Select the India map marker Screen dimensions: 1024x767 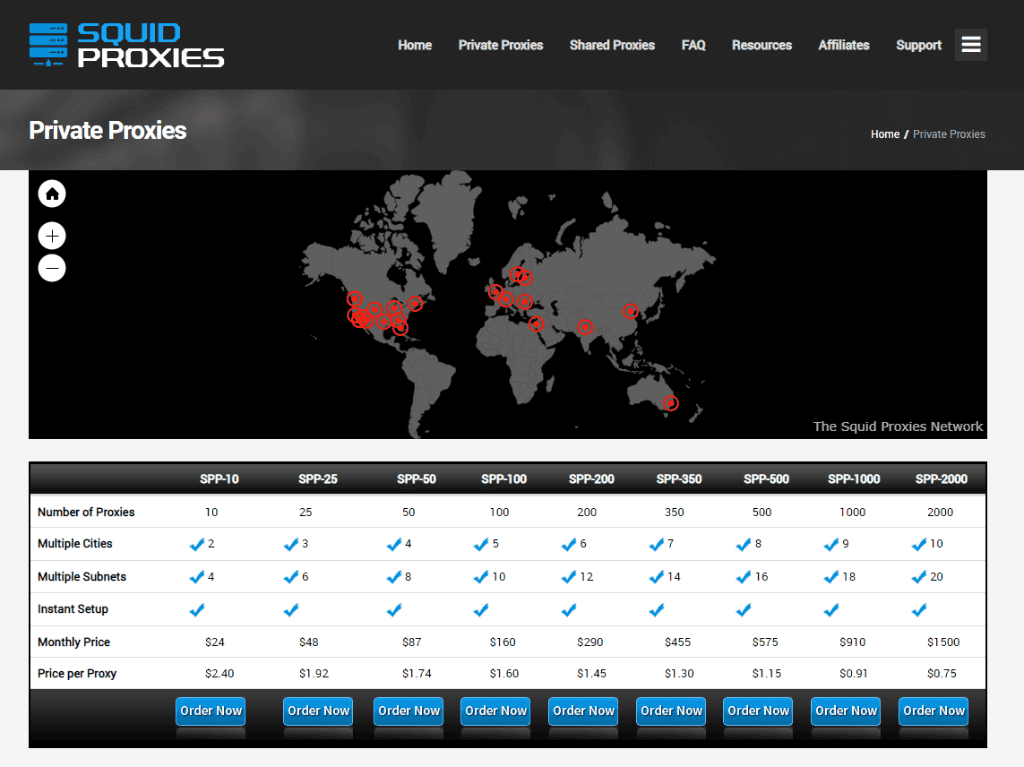pos(585,327)
